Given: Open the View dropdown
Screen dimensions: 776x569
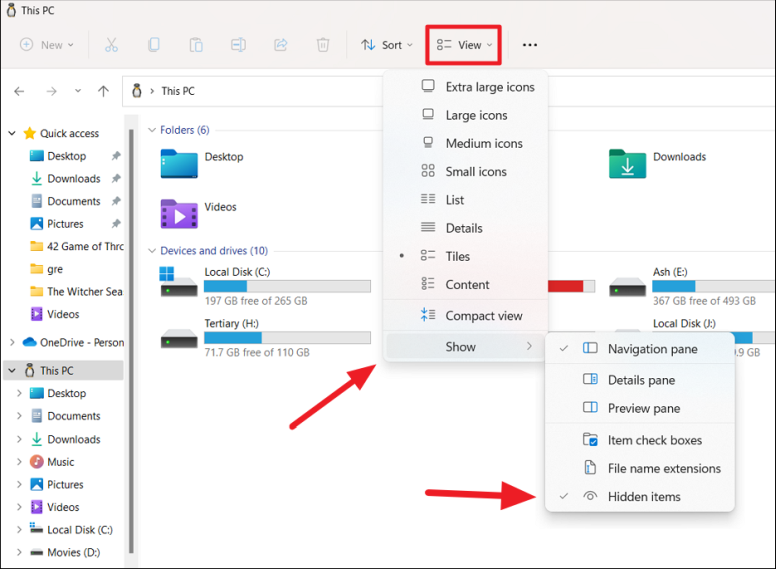Looking at the screenshot, I should point(464,45).
